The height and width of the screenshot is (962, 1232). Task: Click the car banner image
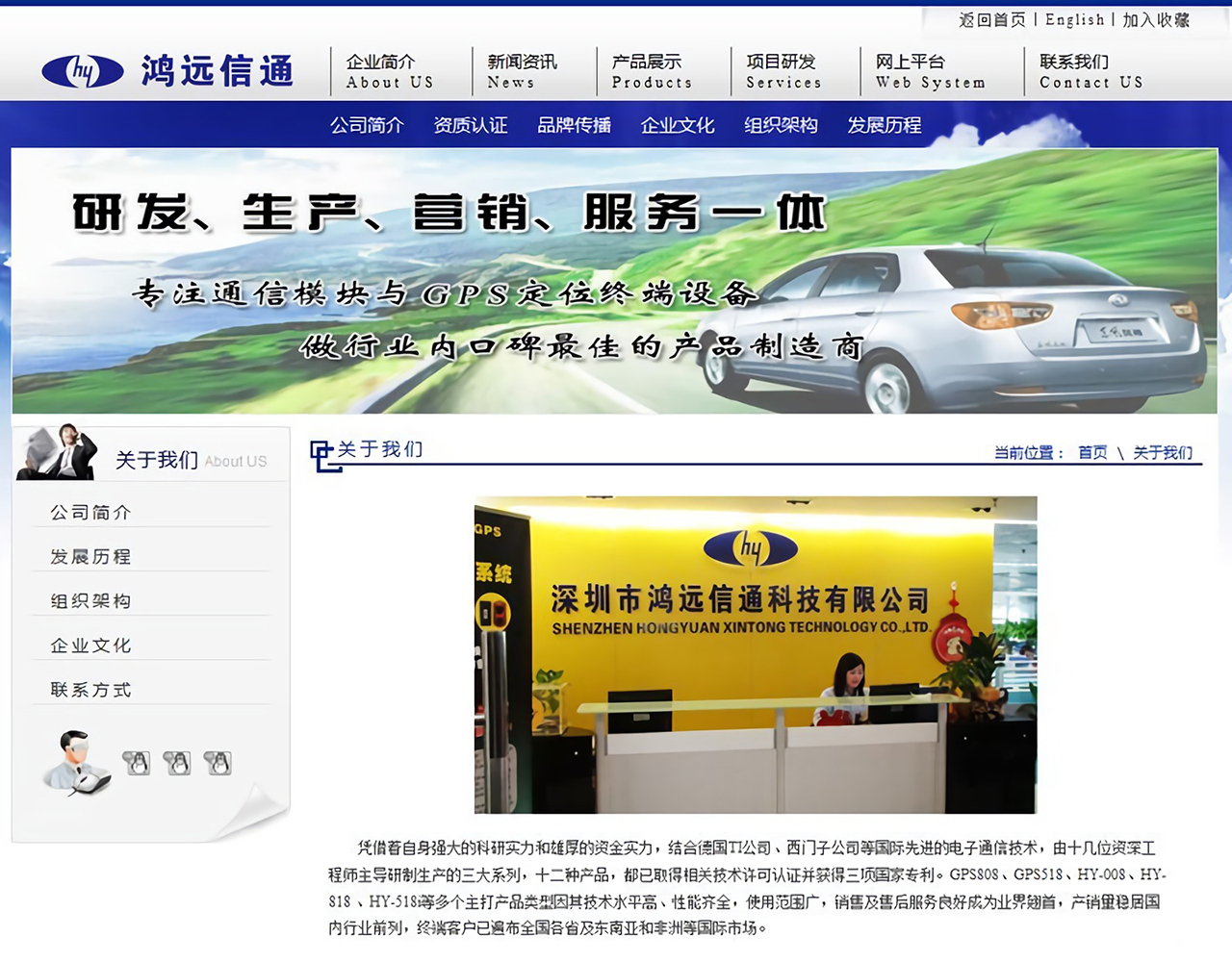(614, 281)
